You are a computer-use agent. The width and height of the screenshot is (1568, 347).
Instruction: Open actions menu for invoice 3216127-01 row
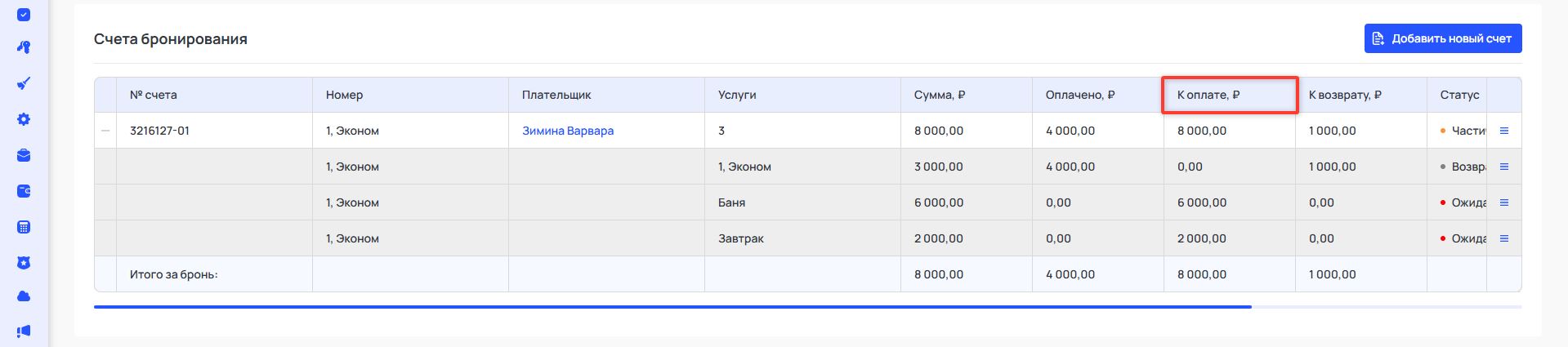coord(1503,131)
